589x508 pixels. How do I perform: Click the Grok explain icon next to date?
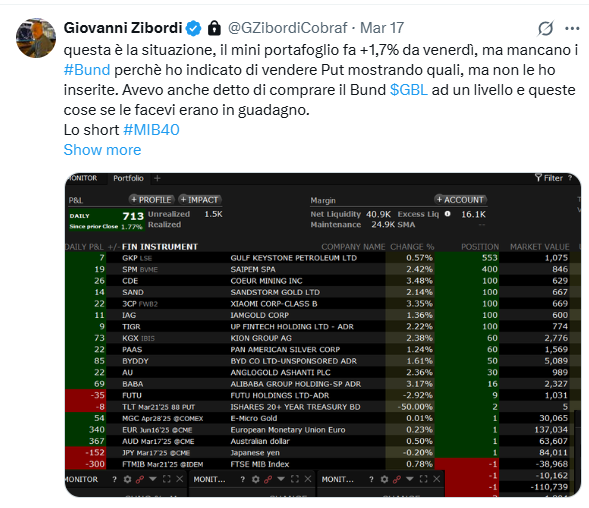click(545, 29)
